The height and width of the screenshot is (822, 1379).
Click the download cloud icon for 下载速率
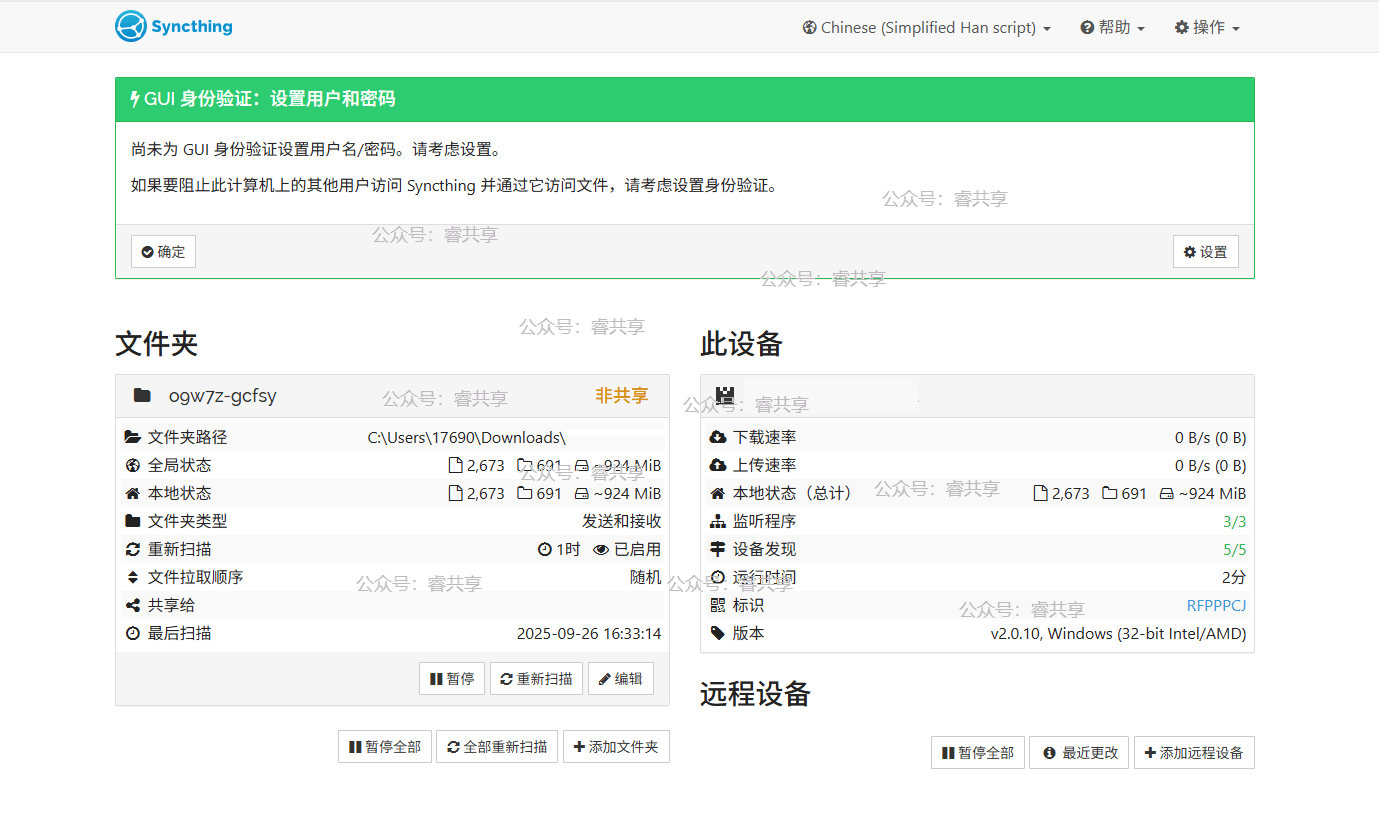pyautogui.click(x=718, y=437)
